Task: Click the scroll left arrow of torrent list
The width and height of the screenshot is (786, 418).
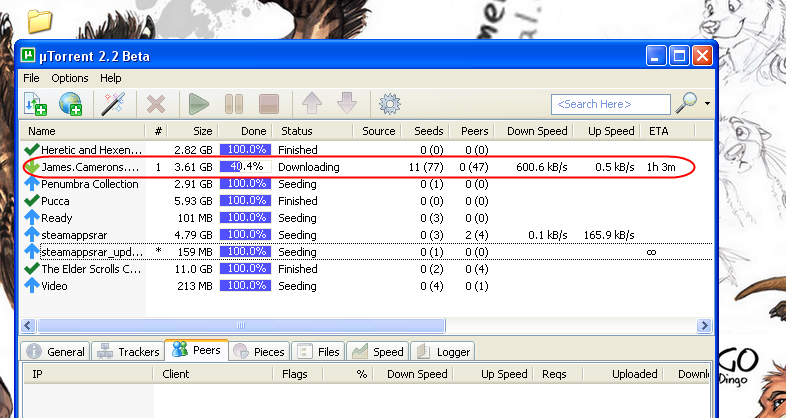Action: pos(28,325)
